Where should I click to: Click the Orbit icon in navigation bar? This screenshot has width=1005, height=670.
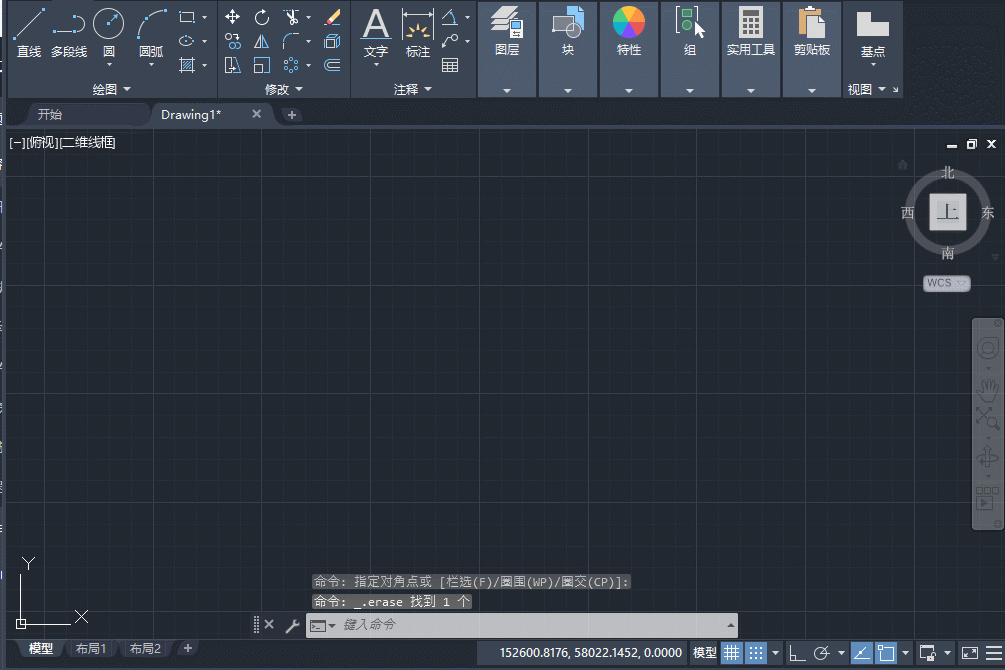(x=988, y=457)
